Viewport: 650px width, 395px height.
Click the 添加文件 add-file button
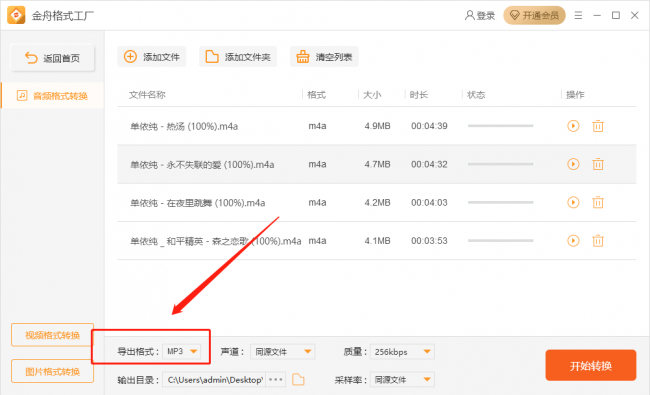[x=152, y=57]
